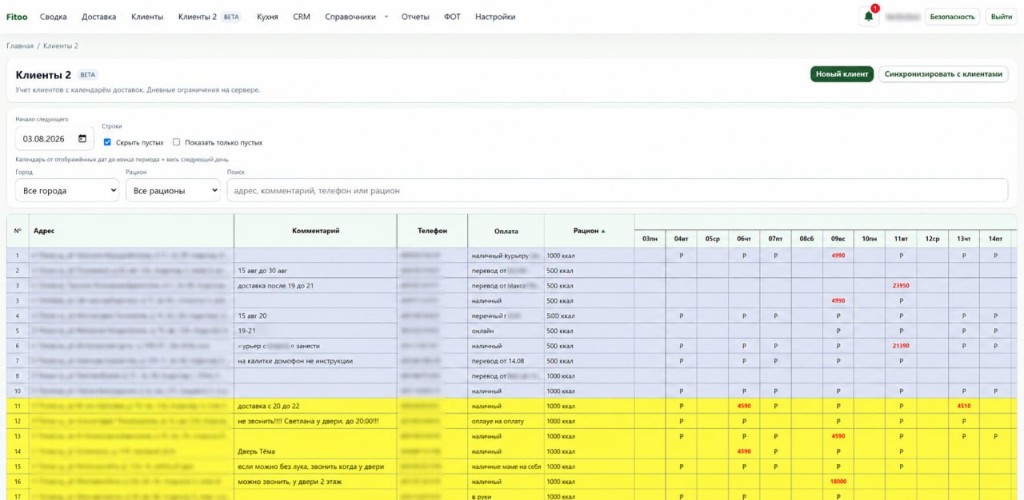Open the Безопасность button
Viewport: 1024px width, 500px height.
coord(952,17)
